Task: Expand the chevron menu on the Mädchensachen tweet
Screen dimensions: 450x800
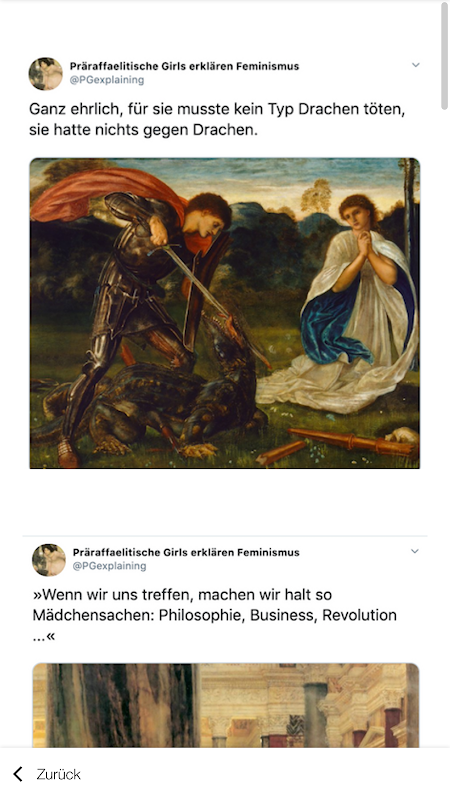Action: (x=415, y=551)
